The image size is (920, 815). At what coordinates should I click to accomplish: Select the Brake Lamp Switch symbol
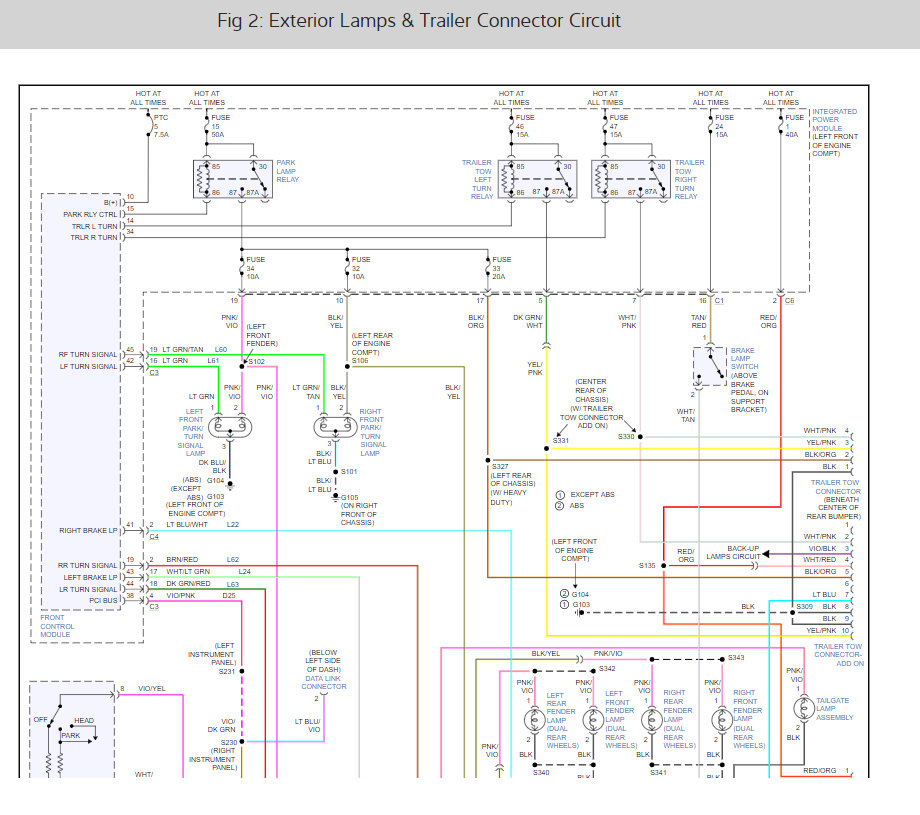pyautogui.click(x=710, y=367)
